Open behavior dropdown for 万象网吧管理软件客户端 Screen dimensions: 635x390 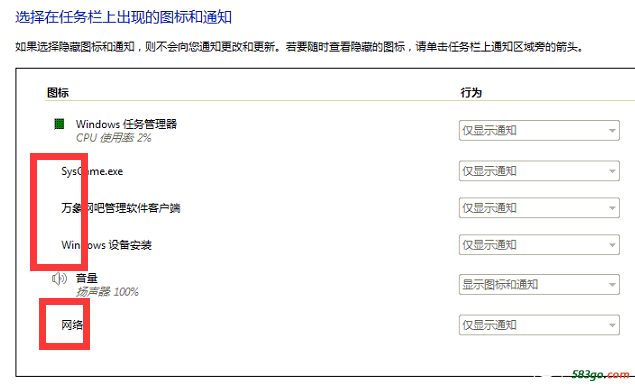[x=539, y=208]
